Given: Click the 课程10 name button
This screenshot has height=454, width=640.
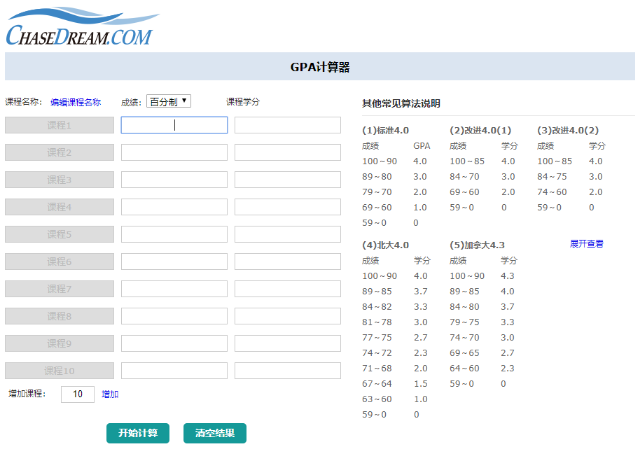Looking at the screenshot, I should (59, 370).
